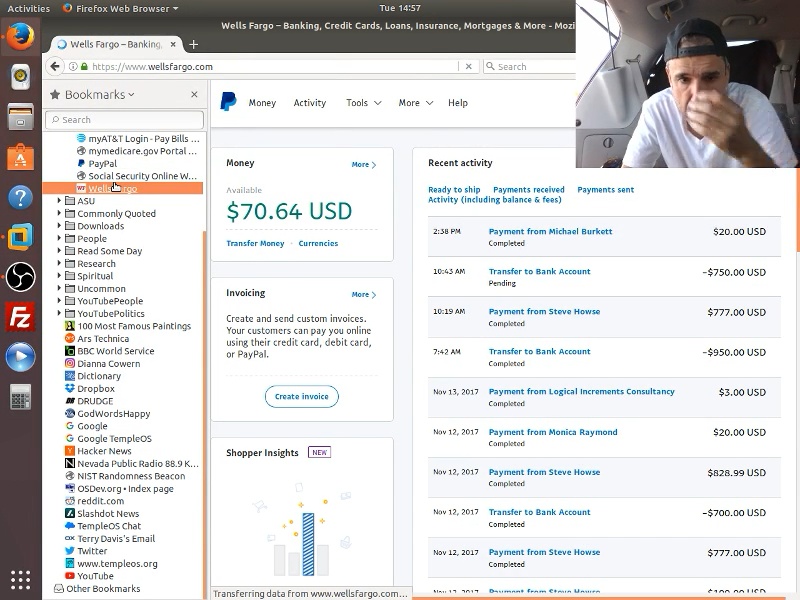Screen dimensions: 800x600
Task: Expand the Research bookmark folder
Action: 59,263
